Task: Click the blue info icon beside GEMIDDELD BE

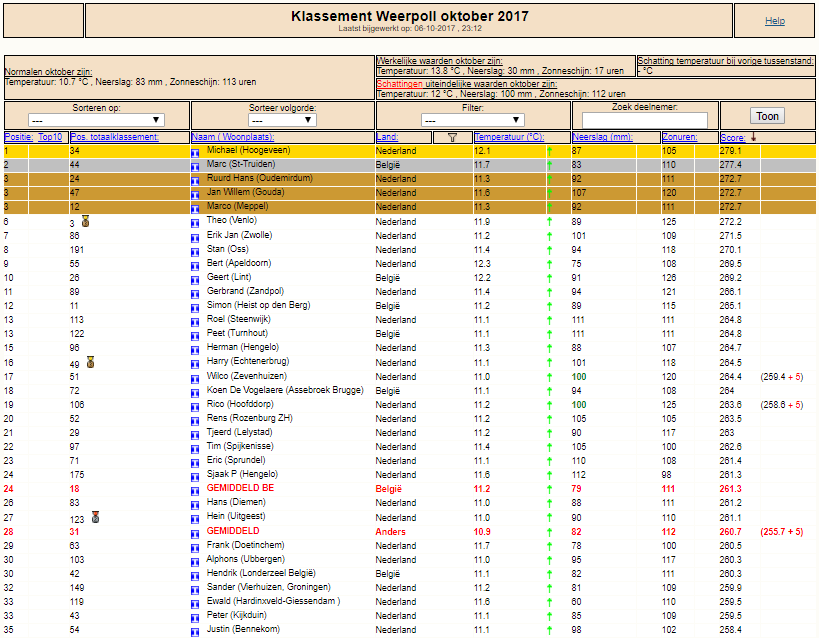Action: point(195,491)
